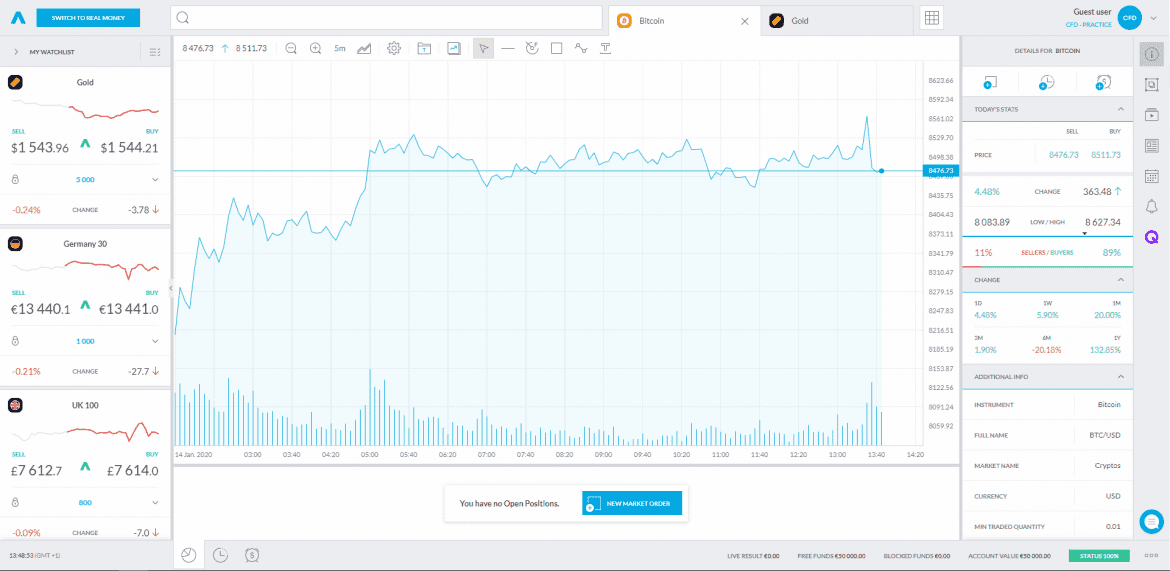Screen dimensions: 1170x571
Task: Click Switch to Real Money button
Action: [88, 18]
